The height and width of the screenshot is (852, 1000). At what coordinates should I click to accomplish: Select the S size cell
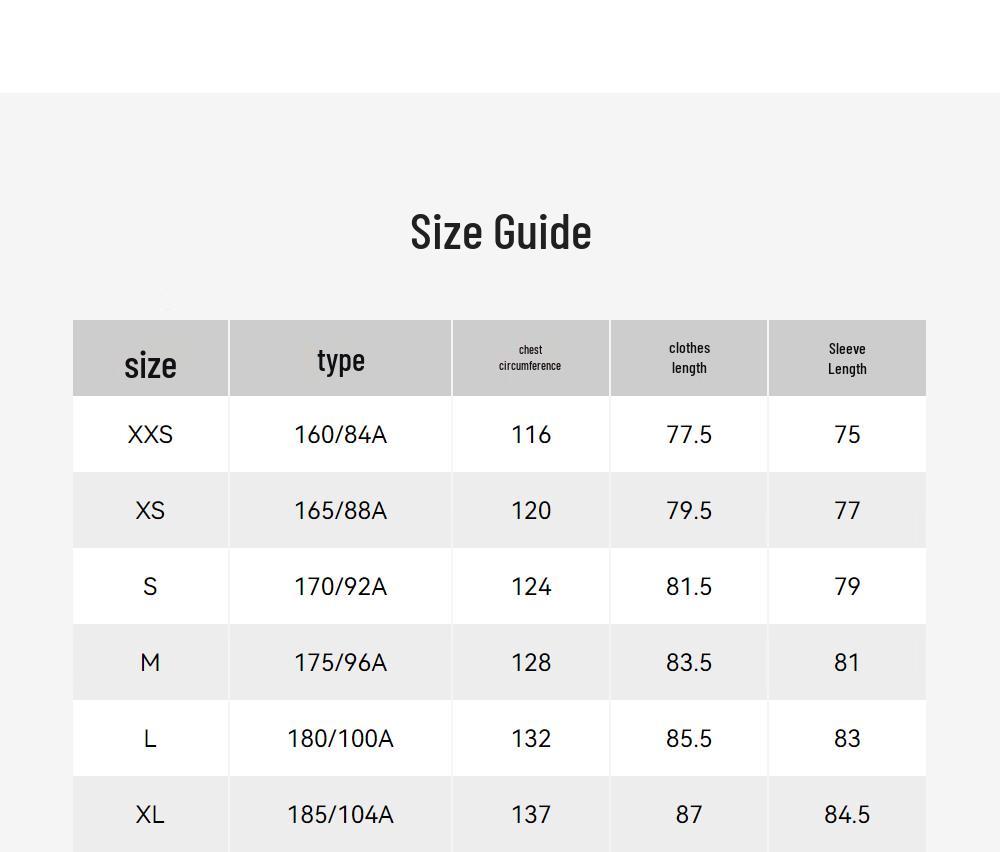point(151,587)
